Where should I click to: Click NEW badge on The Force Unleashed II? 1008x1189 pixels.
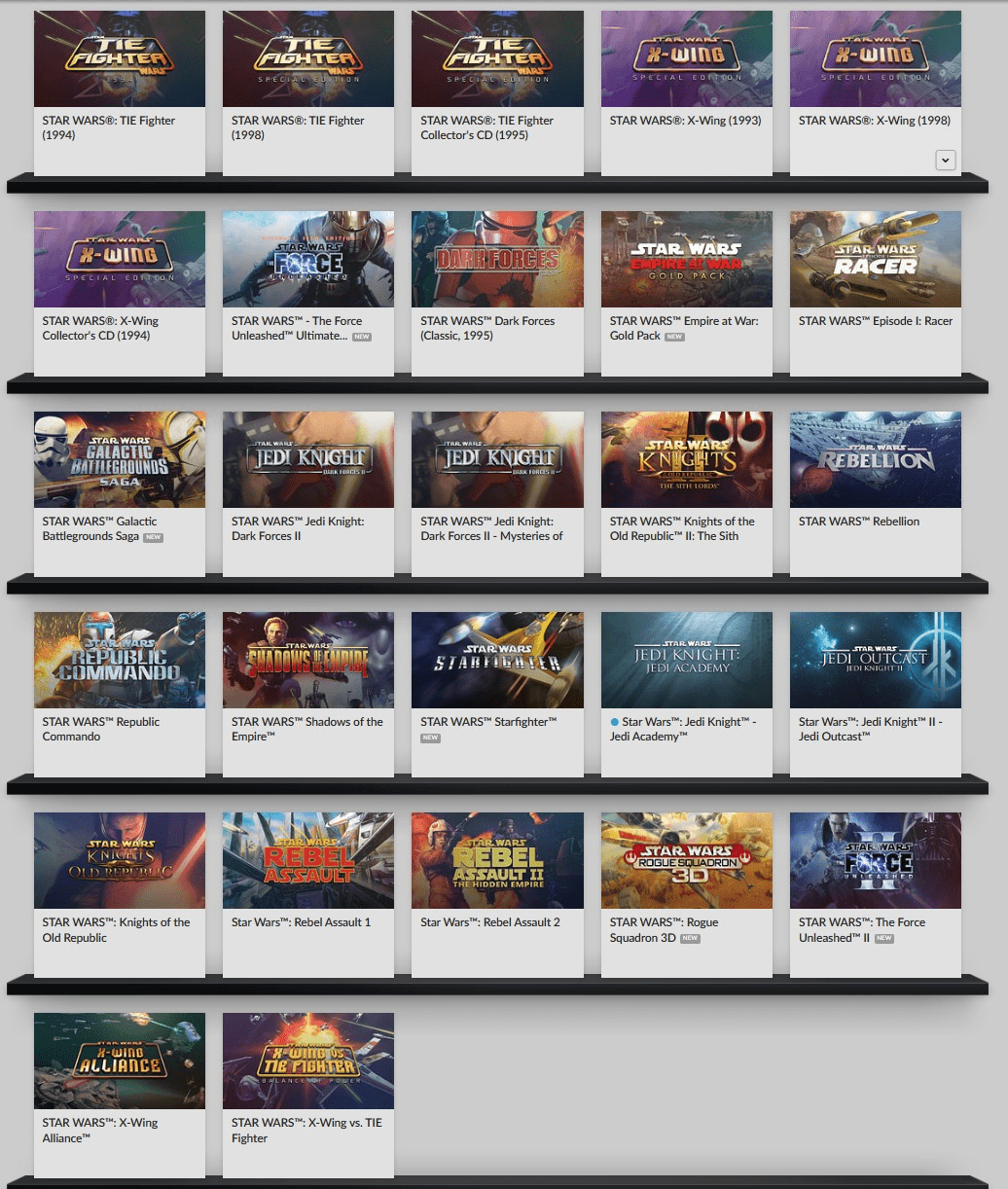[x=883, y=939]
